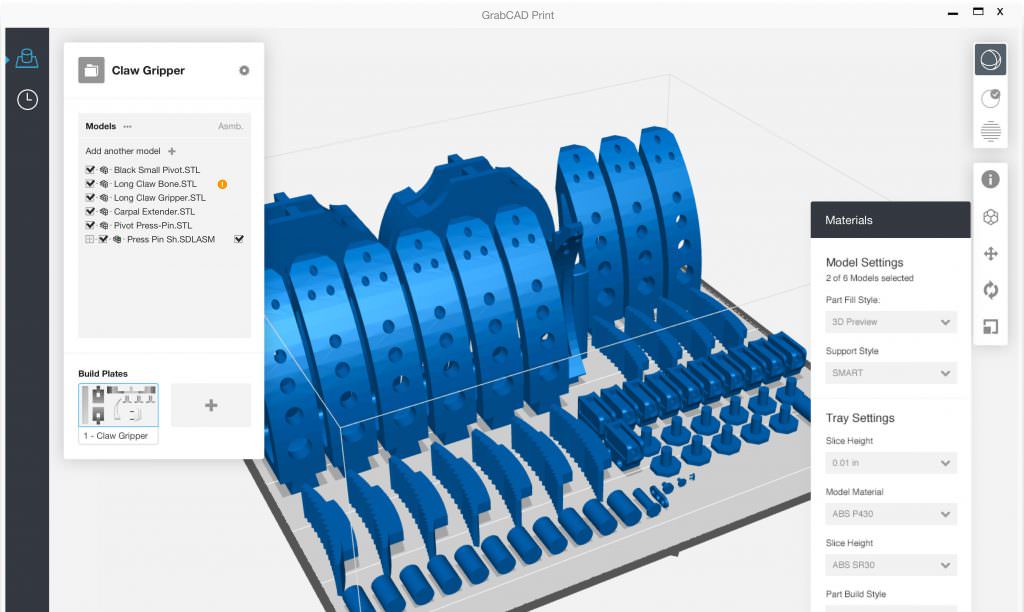Open the Support Style dropdown showing SMART
The width and height of the screenshot is (1024, 612).
pos(891,373)
